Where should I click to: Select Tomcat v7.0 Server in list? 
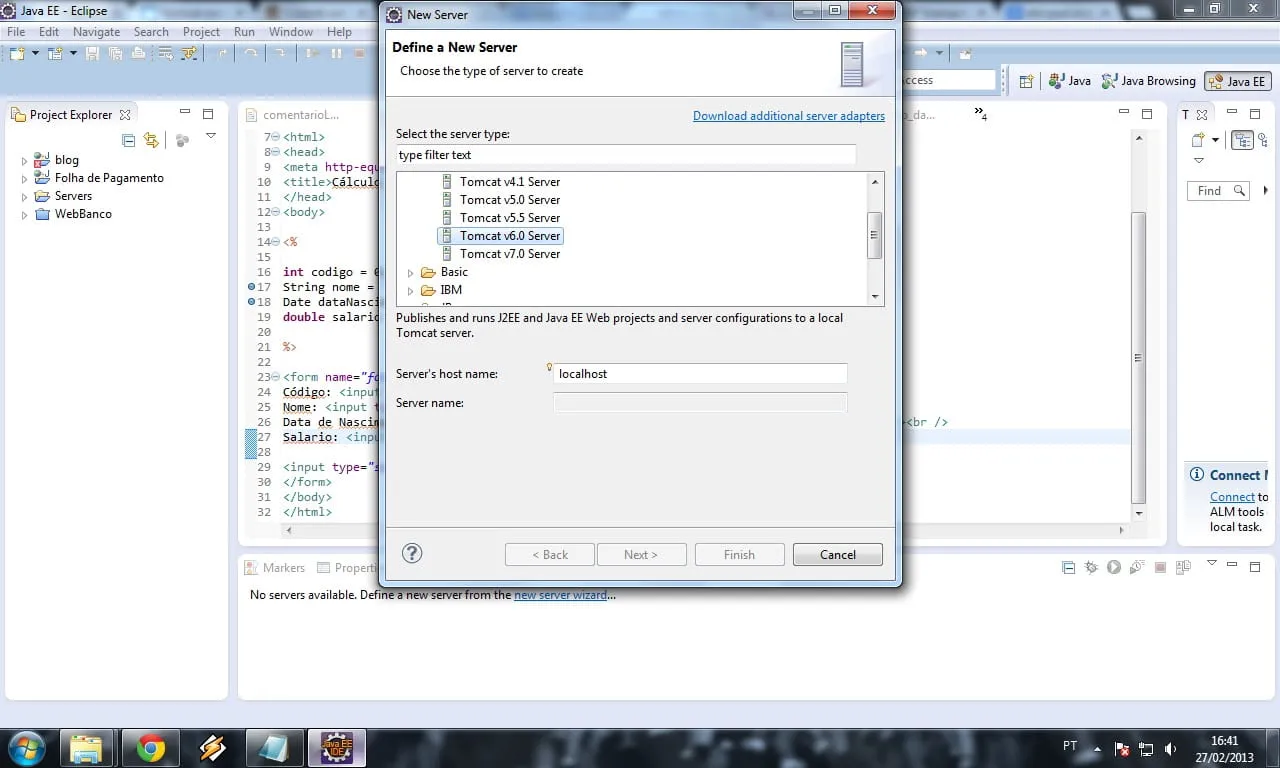(x=509, y=254)
